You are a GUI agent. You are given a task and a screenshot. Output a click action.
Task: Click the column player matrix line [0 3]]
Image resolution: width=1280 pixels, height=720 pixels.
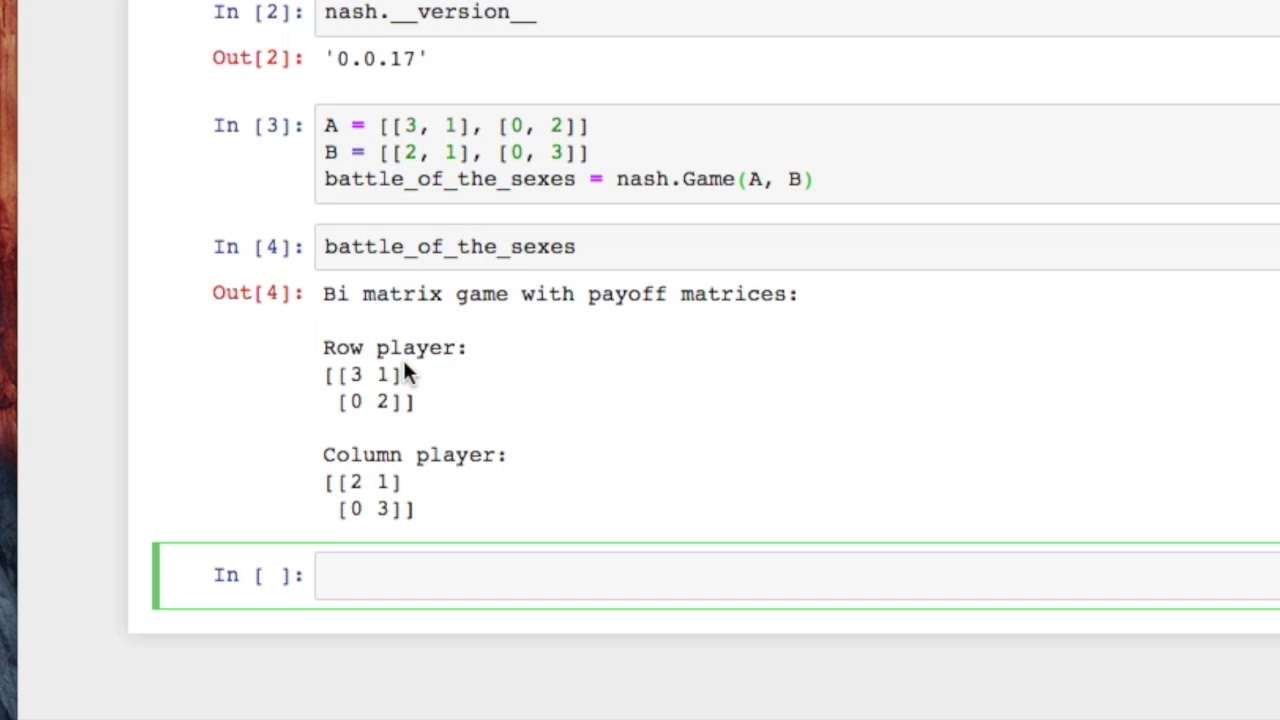pyautogui.click(x=376, y=509)
